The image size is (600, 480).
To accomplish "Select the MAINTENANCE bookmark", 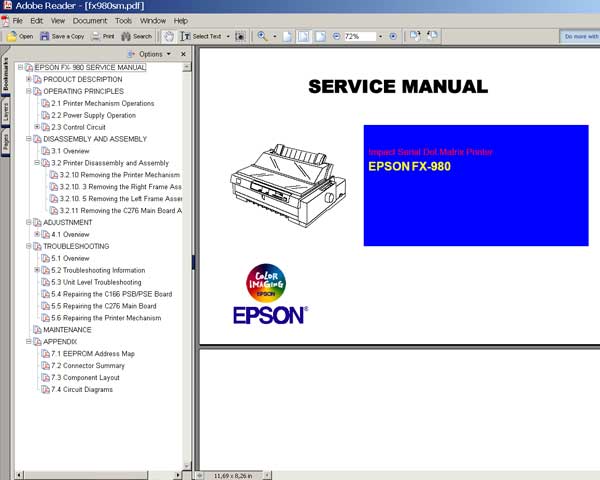I will [67, 330].
